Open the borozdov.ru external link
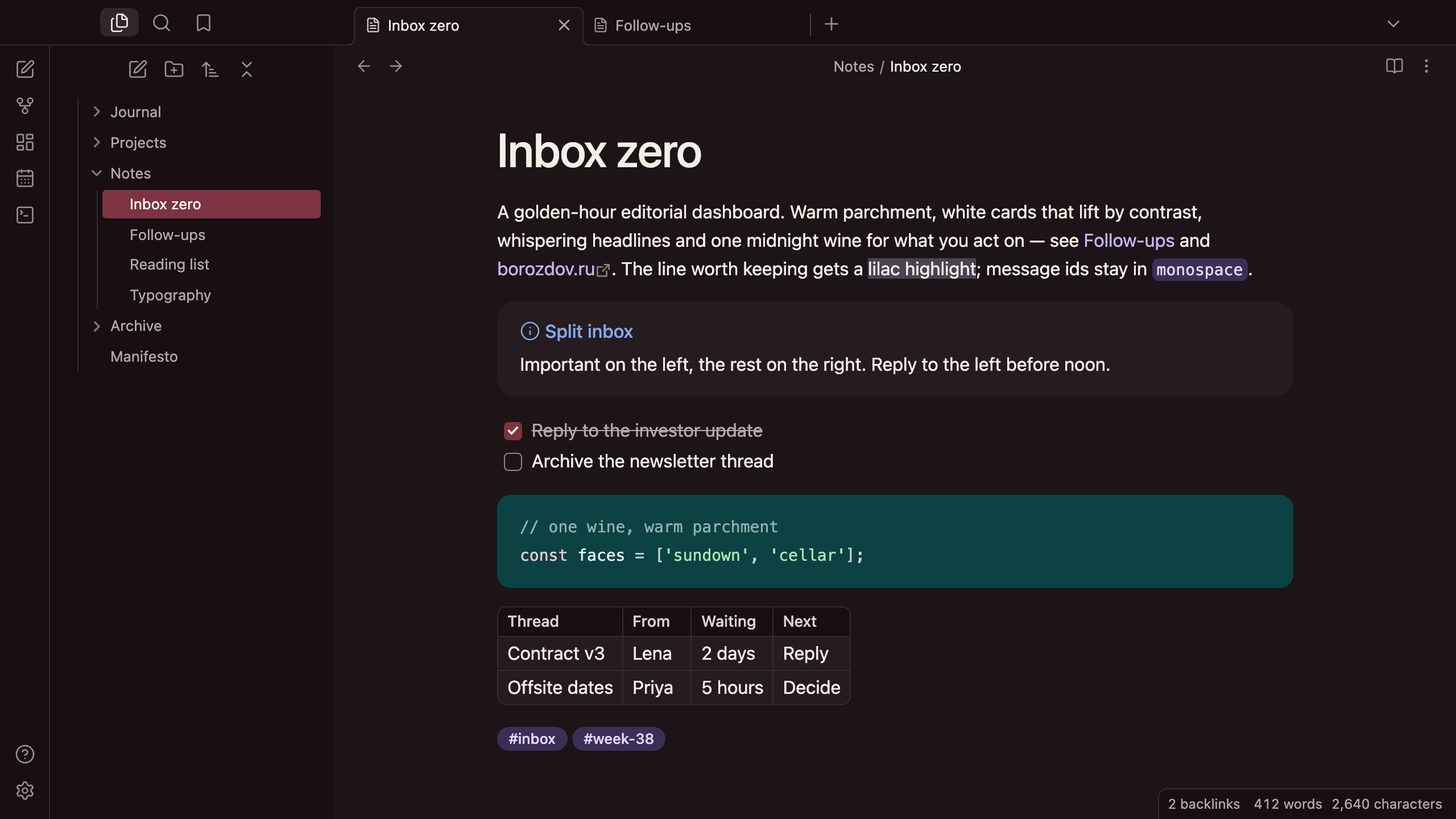 (553, 269)
